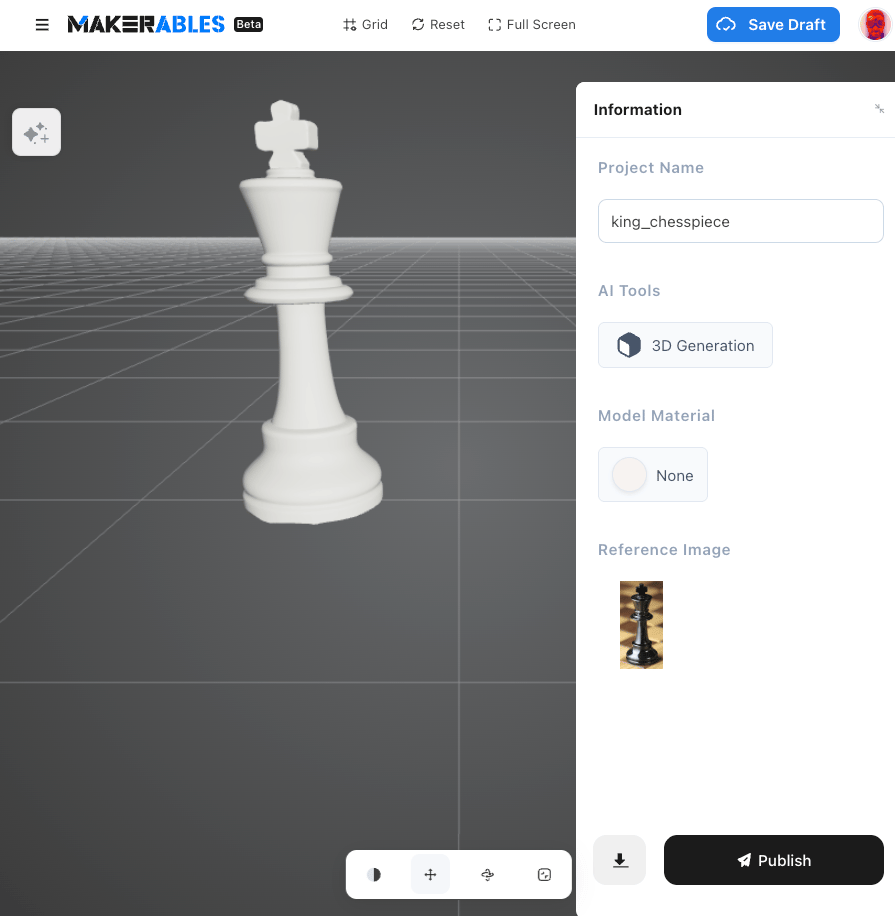Edit the Project Name field

point(740,221)
